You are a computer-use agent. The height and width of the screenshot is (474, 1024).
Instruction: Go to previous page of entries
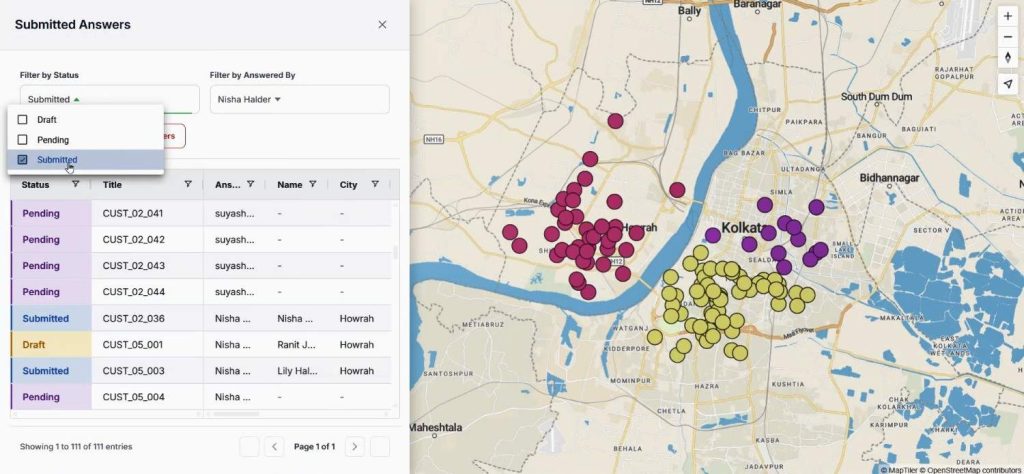coord(274,446)
